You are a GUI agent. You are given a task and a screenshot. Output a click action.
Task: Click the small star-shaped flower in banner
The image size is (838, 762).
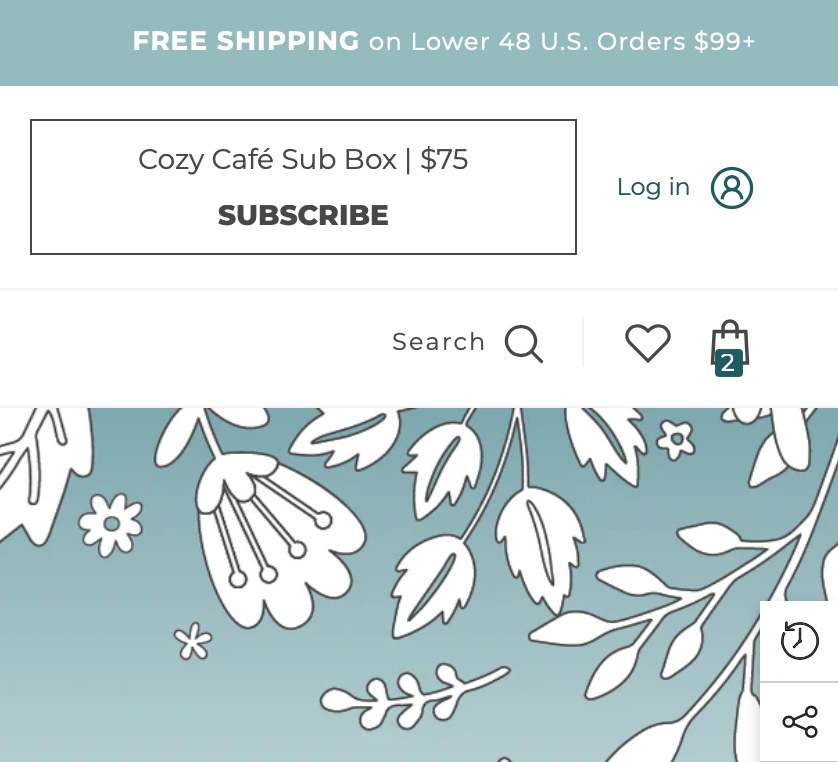193,640
